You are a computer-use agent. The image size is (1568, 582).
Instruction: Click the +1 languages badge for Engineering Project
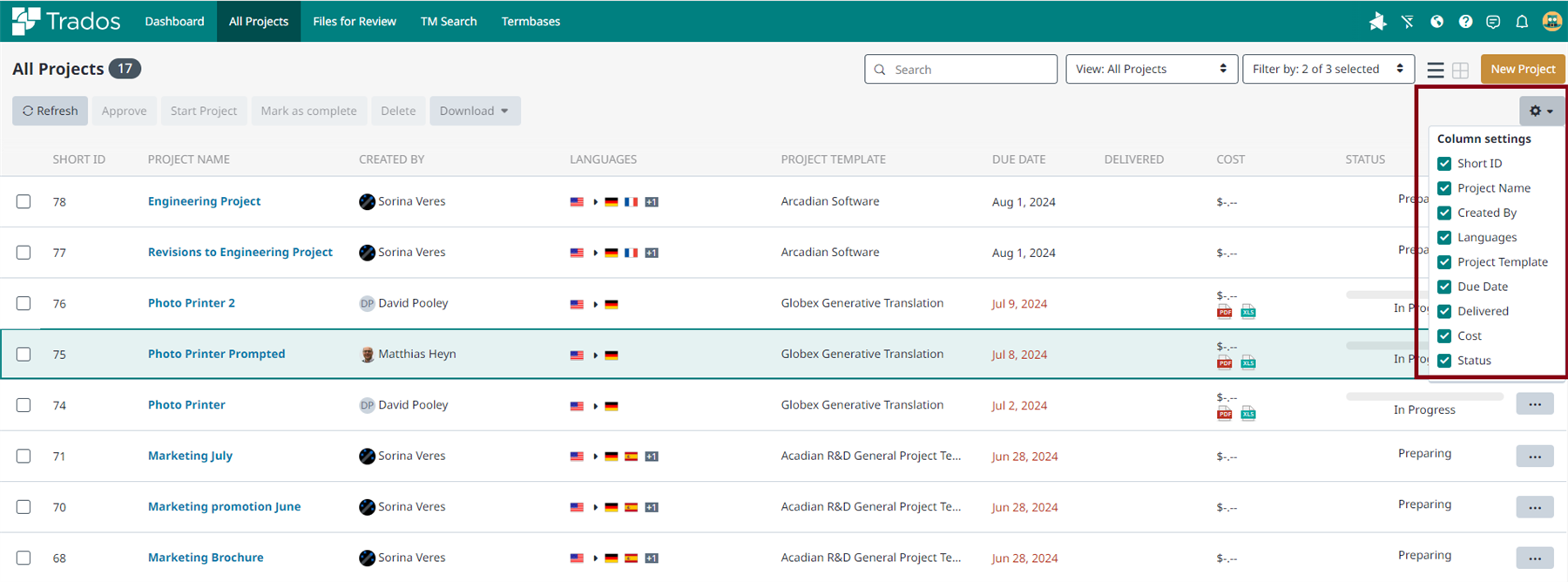[x=652, y=202]
